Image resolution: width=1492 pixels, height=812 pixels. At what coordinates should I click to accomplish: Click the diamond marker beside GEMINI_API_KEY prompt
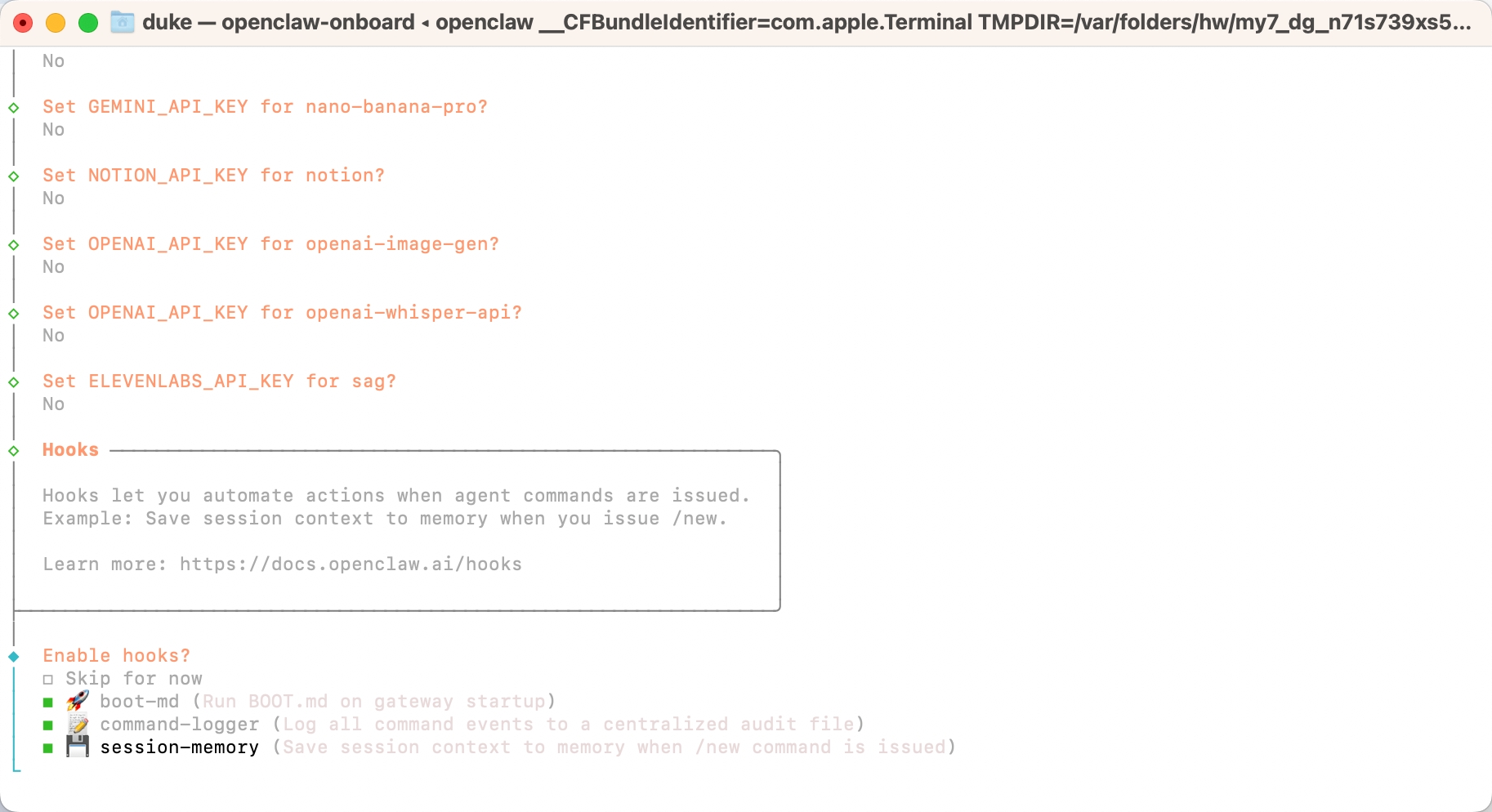pos(14,108)
